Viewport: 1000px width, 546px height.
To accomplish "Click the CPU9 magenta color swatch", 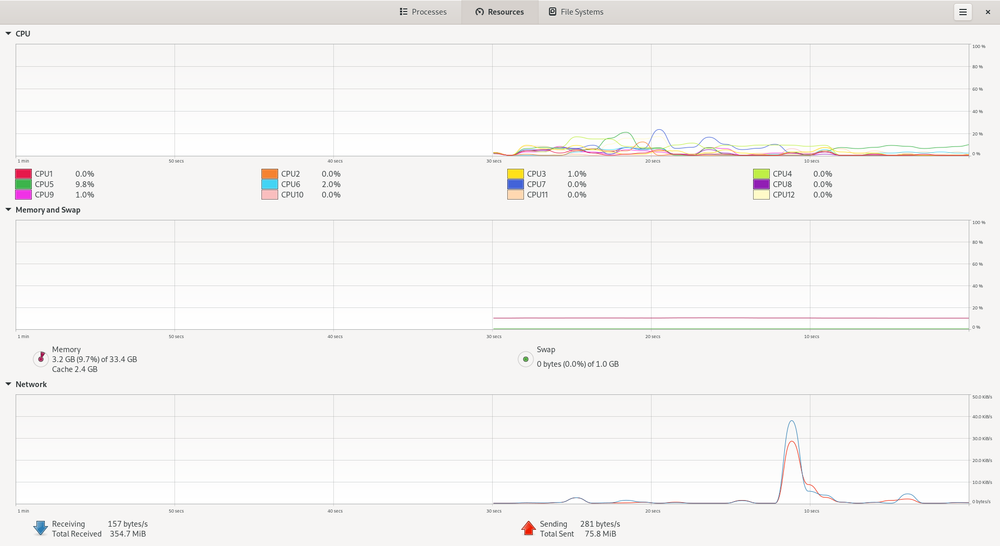I will 23,195.
